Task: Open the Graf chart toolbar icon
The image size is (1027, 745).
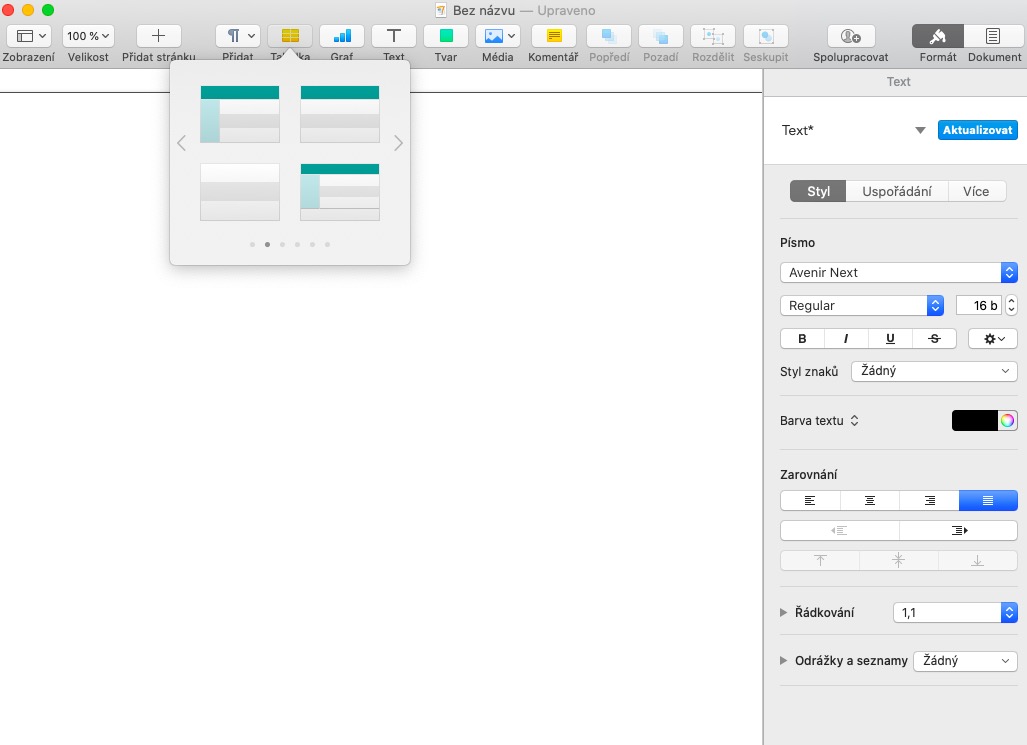Action: tap(342, 36)
